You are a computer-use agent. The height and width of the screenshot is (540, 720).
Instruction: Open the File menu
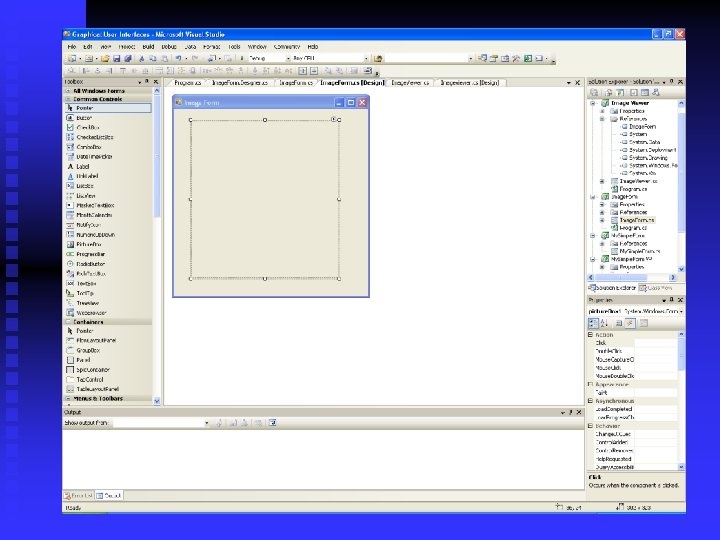(72, 47)
